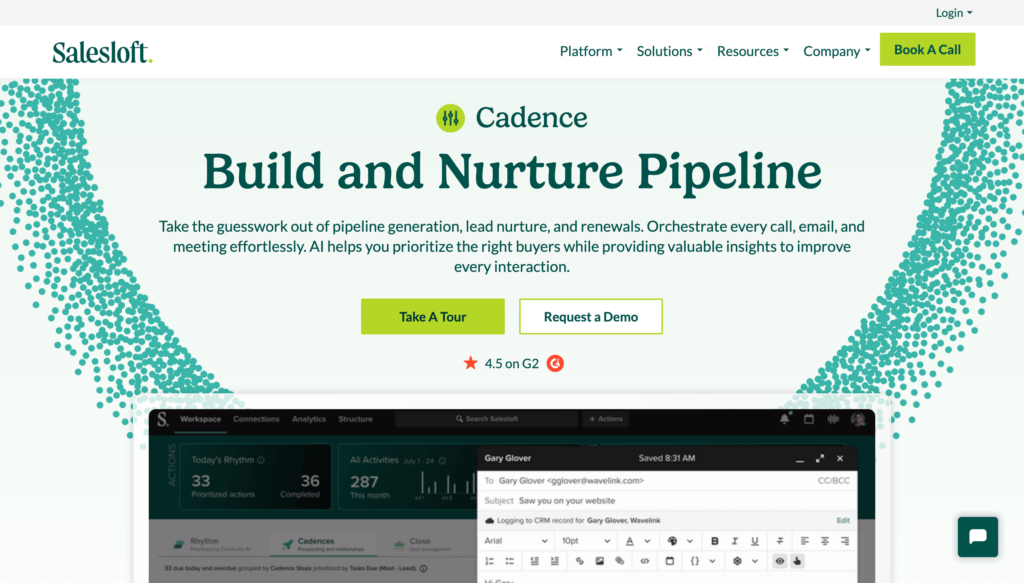Switch to the Structure tab
The width and height of the screenshot is (1024, 583).
pyautogui.click(x=355, y=419)
